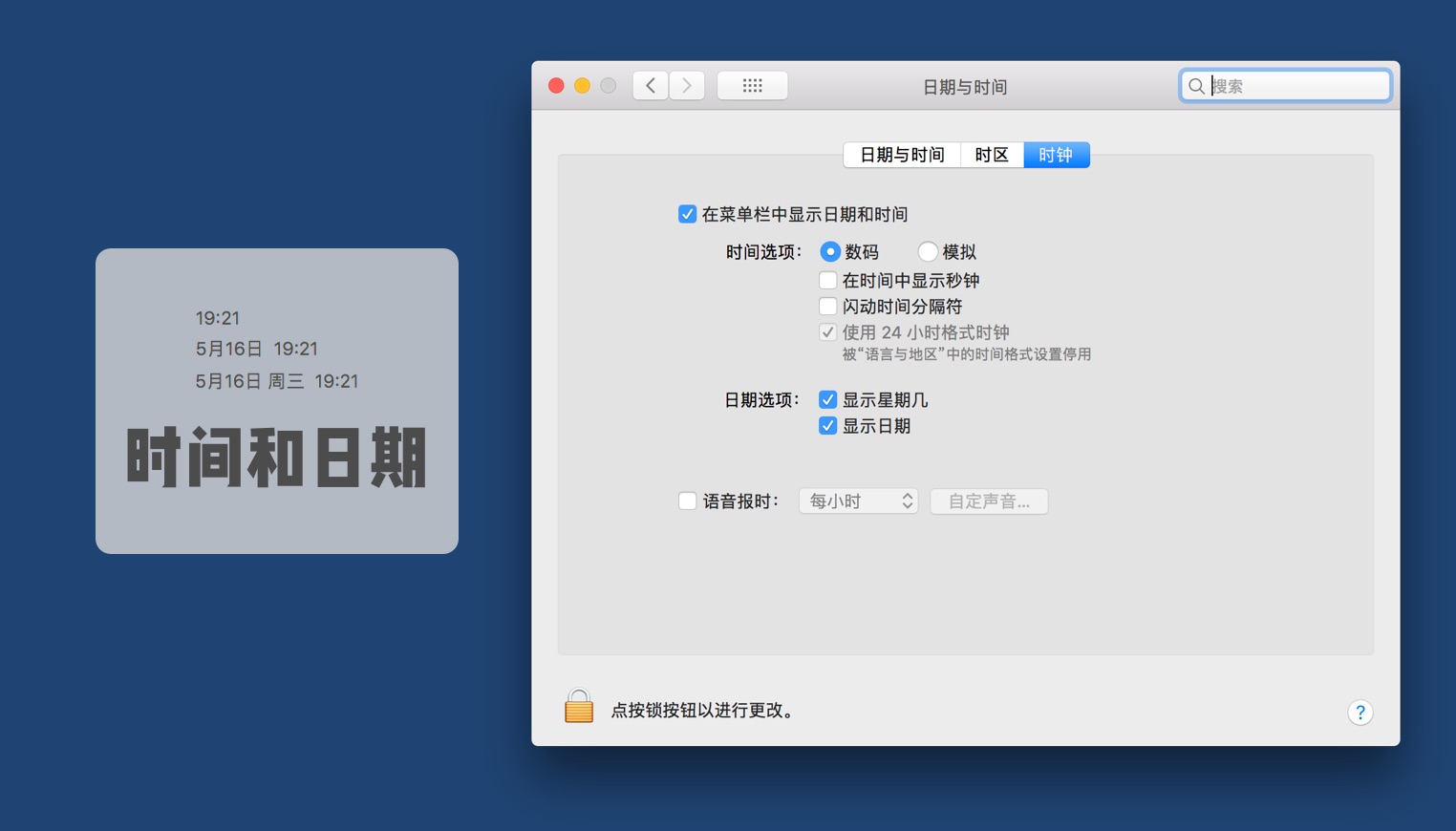1456x831 pixels.
Task: Click inside the 搜索 search field
Action: click(1295, 87)
